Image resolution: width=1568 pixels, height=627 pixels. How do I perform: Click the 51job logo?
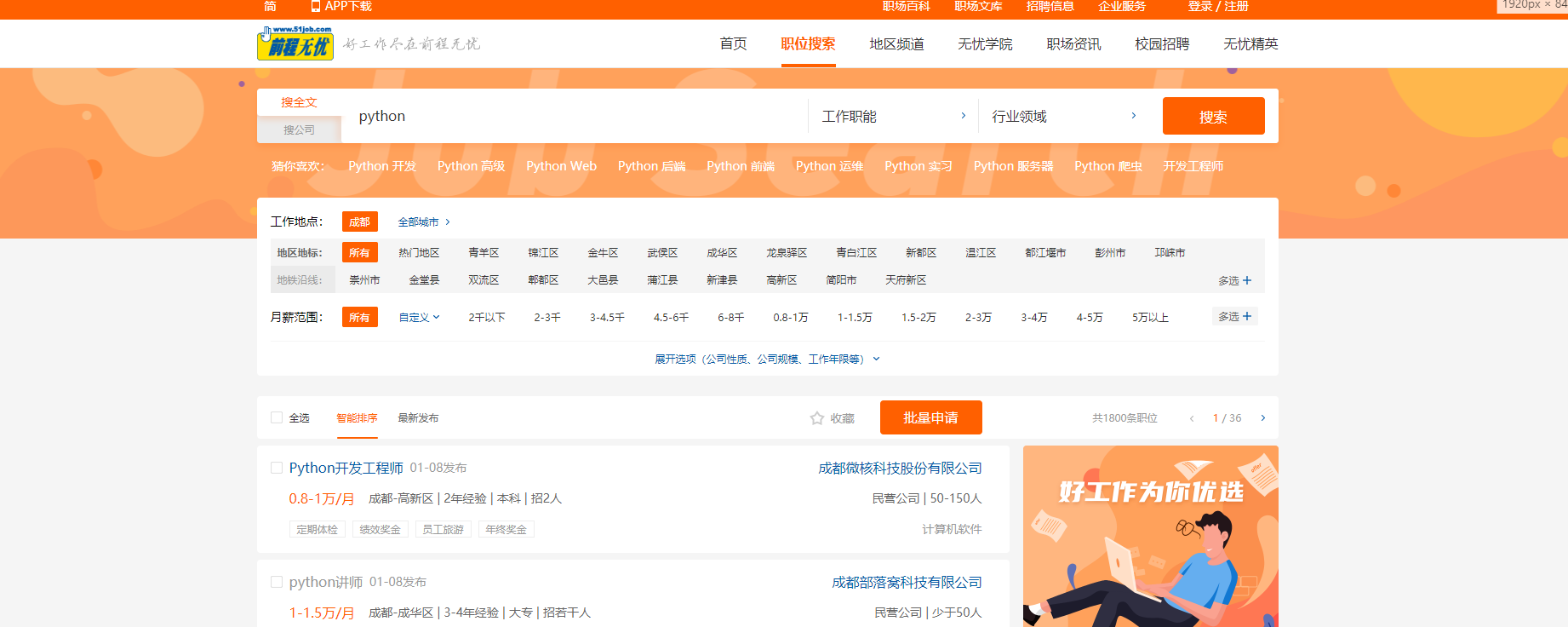295,43
